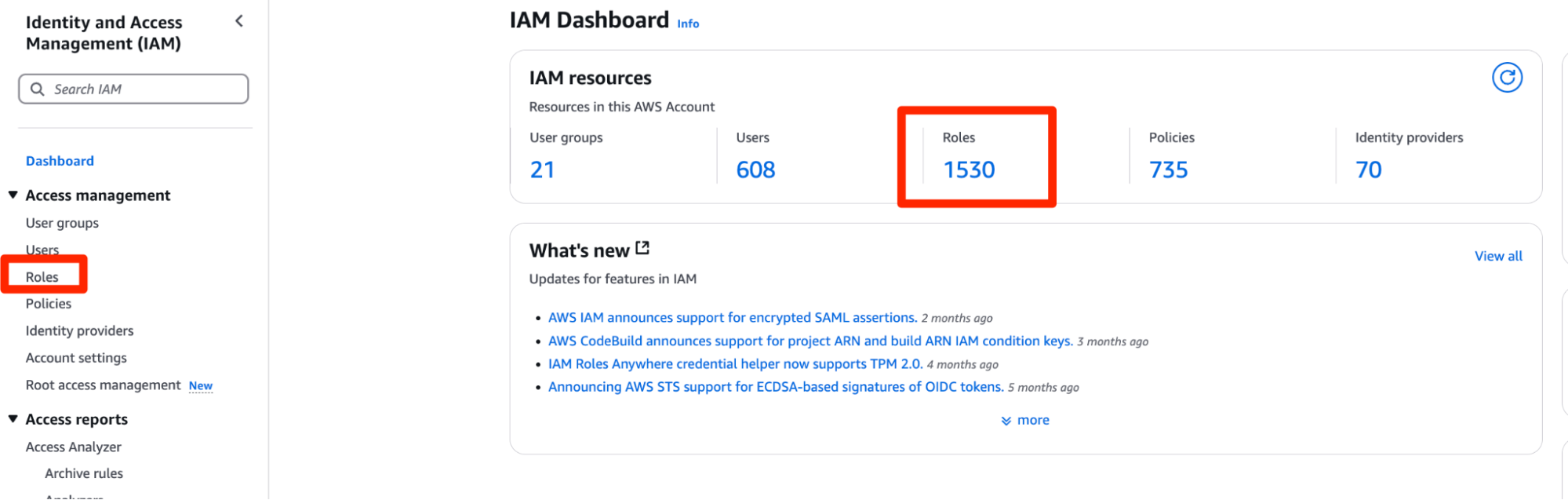Open the What's new external link icon
Image resolution: width=1568 pixels, height=500 pixels.
642,248
